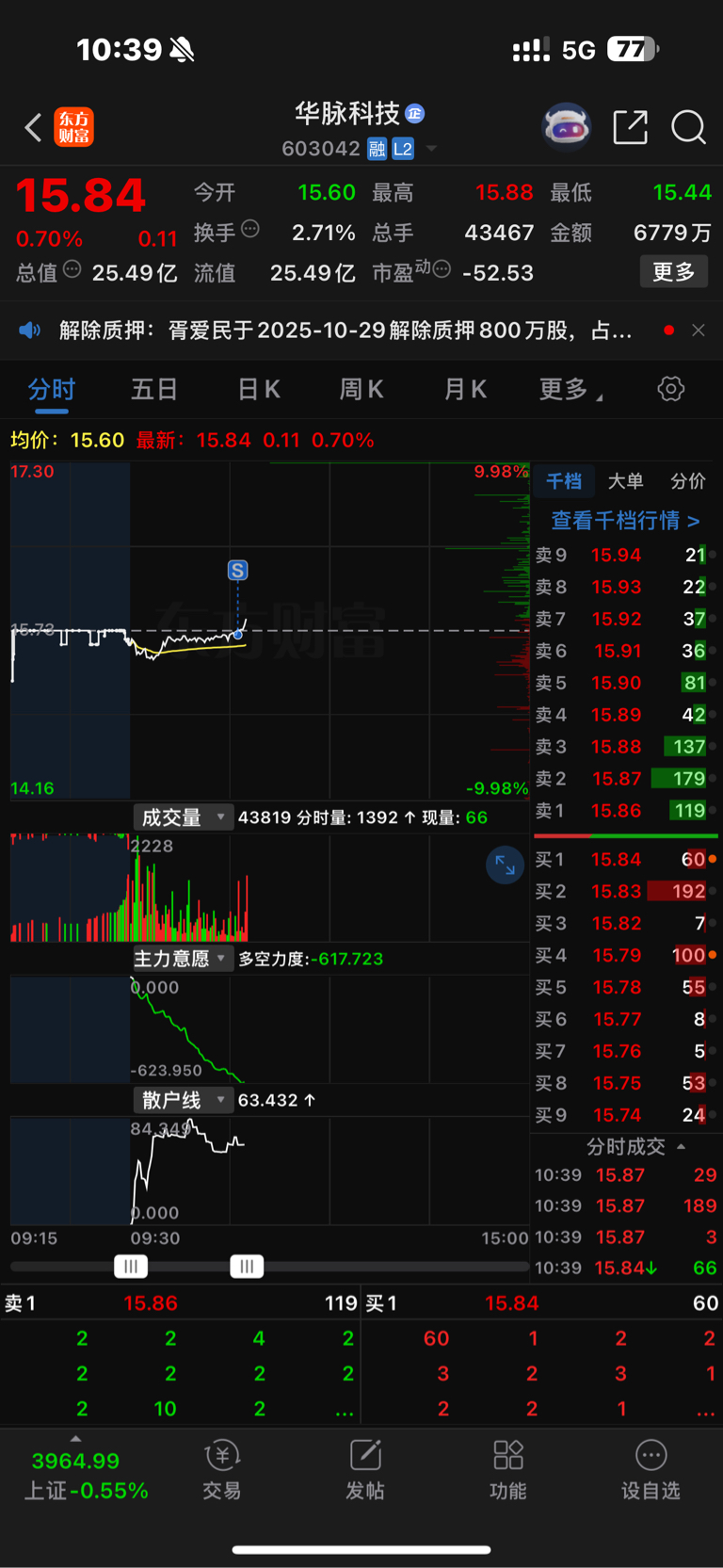Open the 解除质押 announcement text
Image resolution: width=723 pixels, height=1568 pixels.
point(345,331)
